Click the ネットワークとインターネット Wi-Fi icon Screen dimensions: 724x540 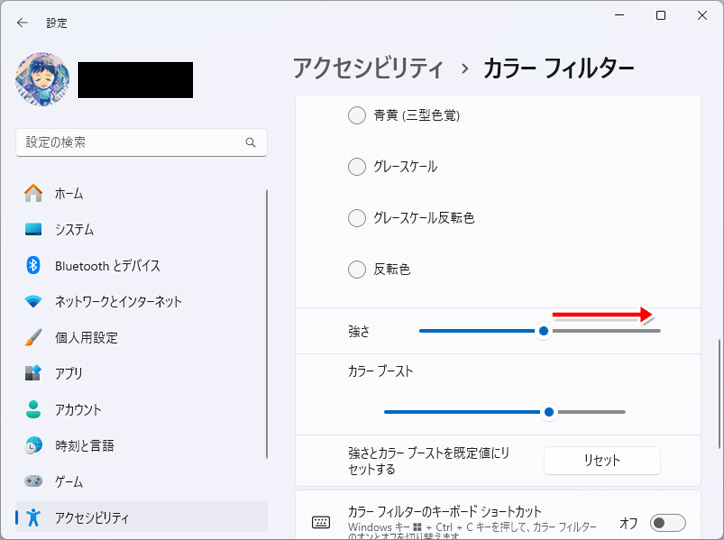tap(33, 301)
